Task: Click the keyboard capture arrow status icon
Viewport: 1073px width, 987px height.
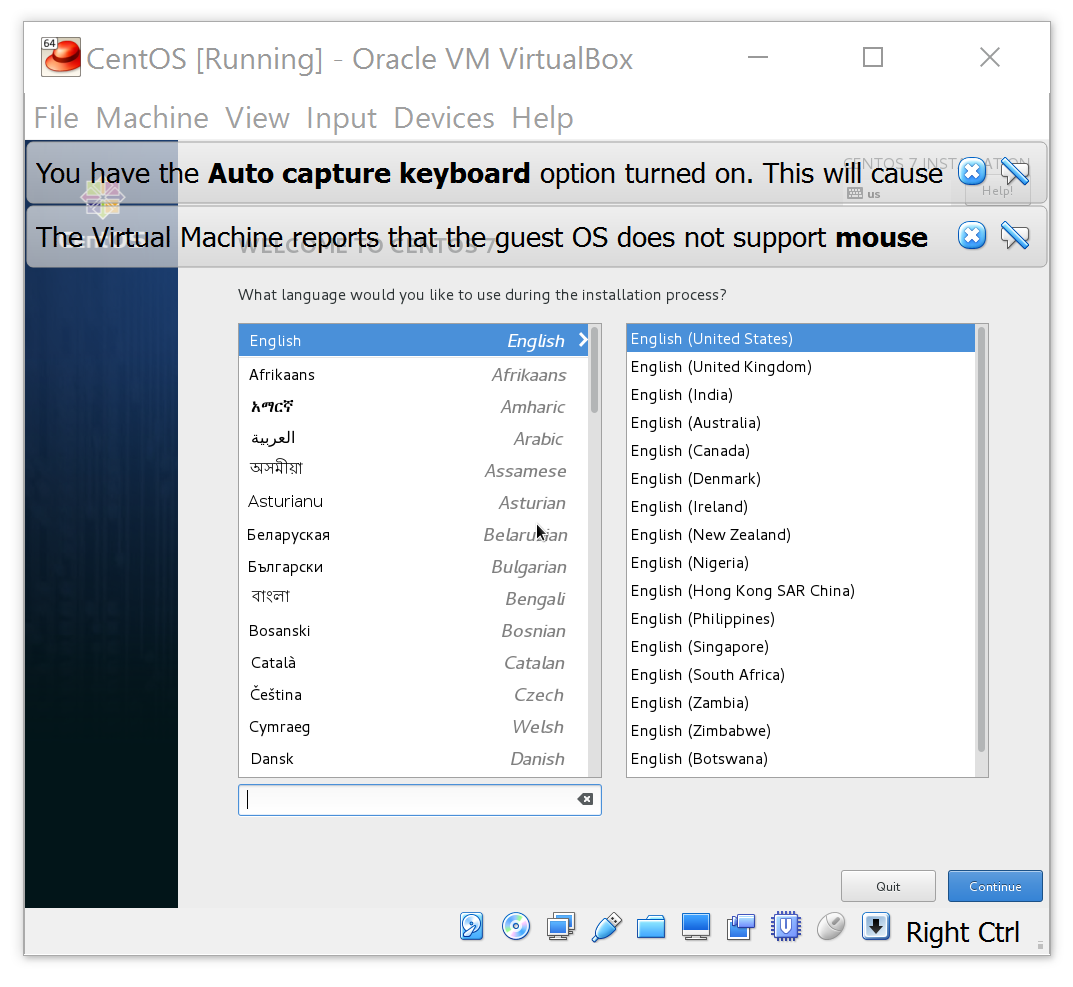Action: (x=876, y=927)
